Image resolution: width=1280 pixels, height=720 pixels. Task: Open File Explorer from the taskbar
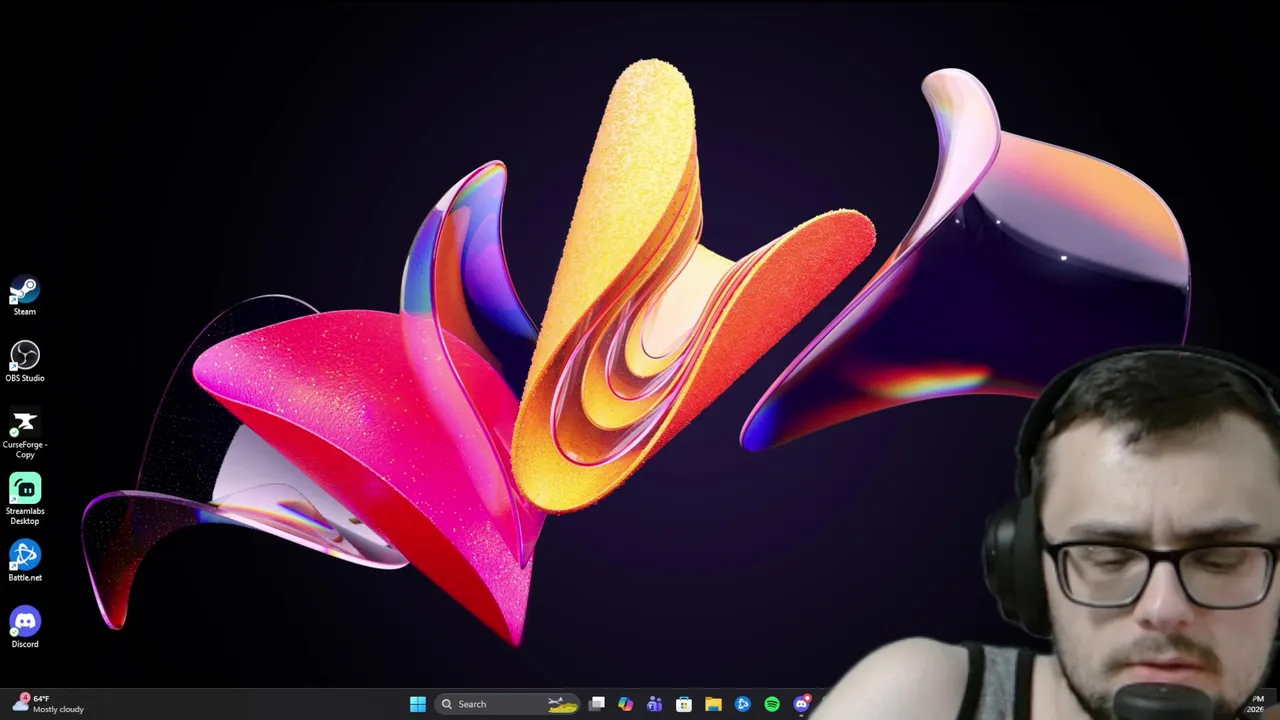[x=713, y=704]
